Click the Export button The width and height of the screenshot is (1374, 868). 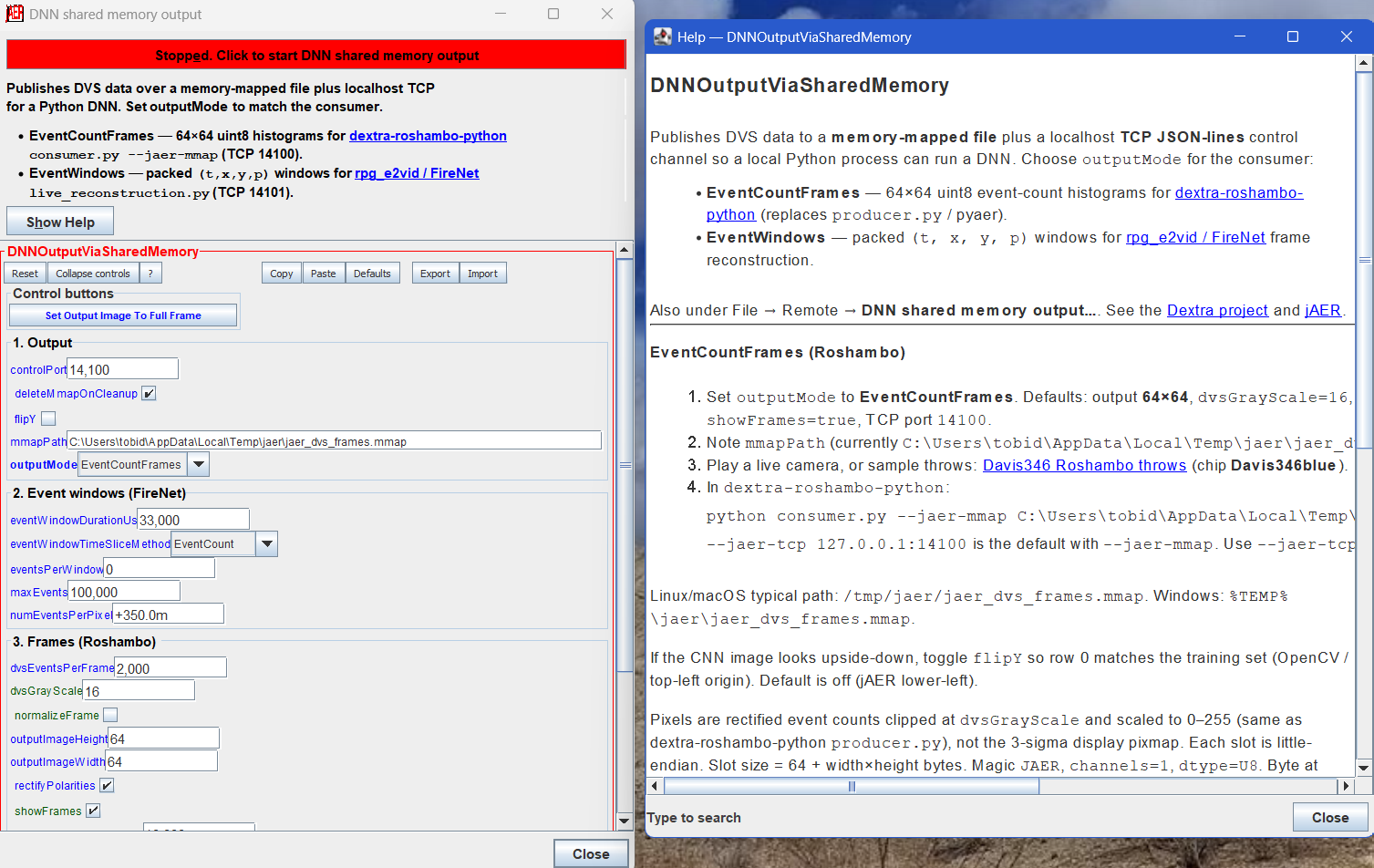(435, 274)
